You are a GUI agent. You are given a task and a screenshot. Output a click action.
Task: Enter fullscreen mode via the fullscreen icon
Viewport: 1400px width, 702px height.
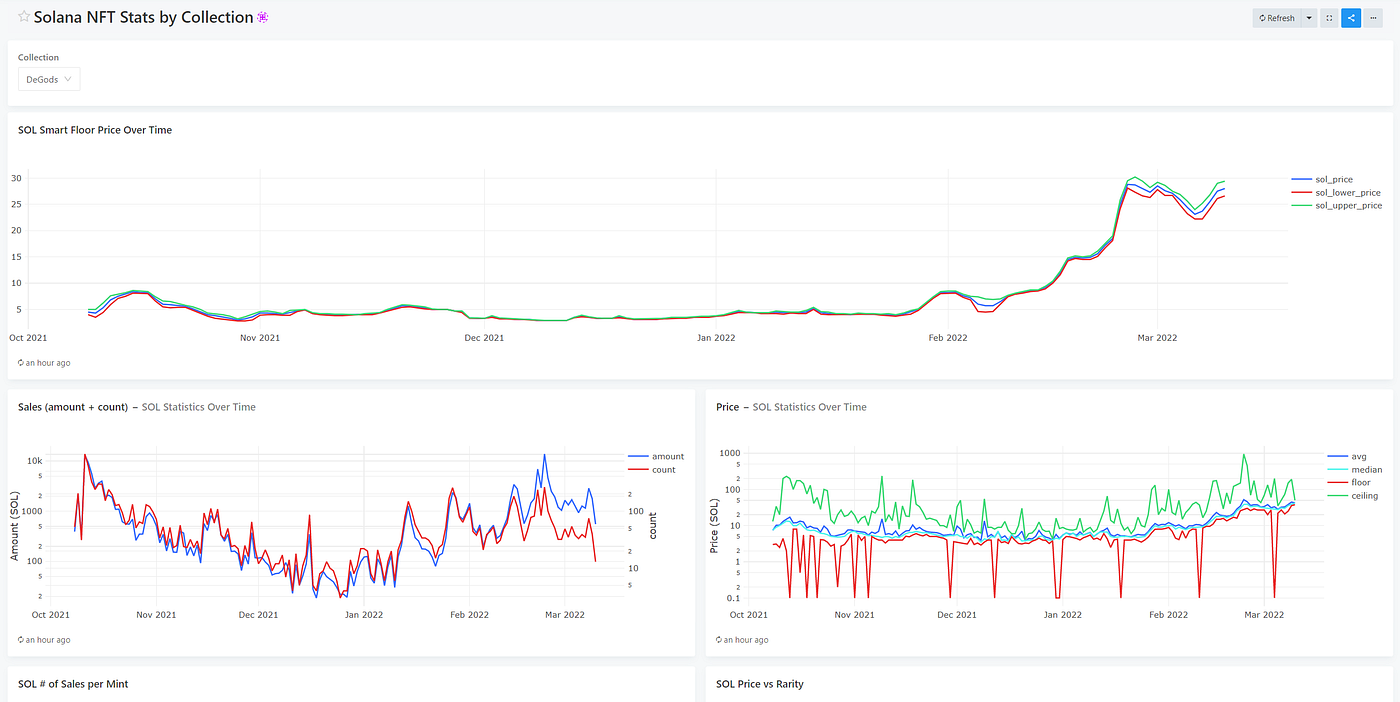click(x=1329, y=18)
